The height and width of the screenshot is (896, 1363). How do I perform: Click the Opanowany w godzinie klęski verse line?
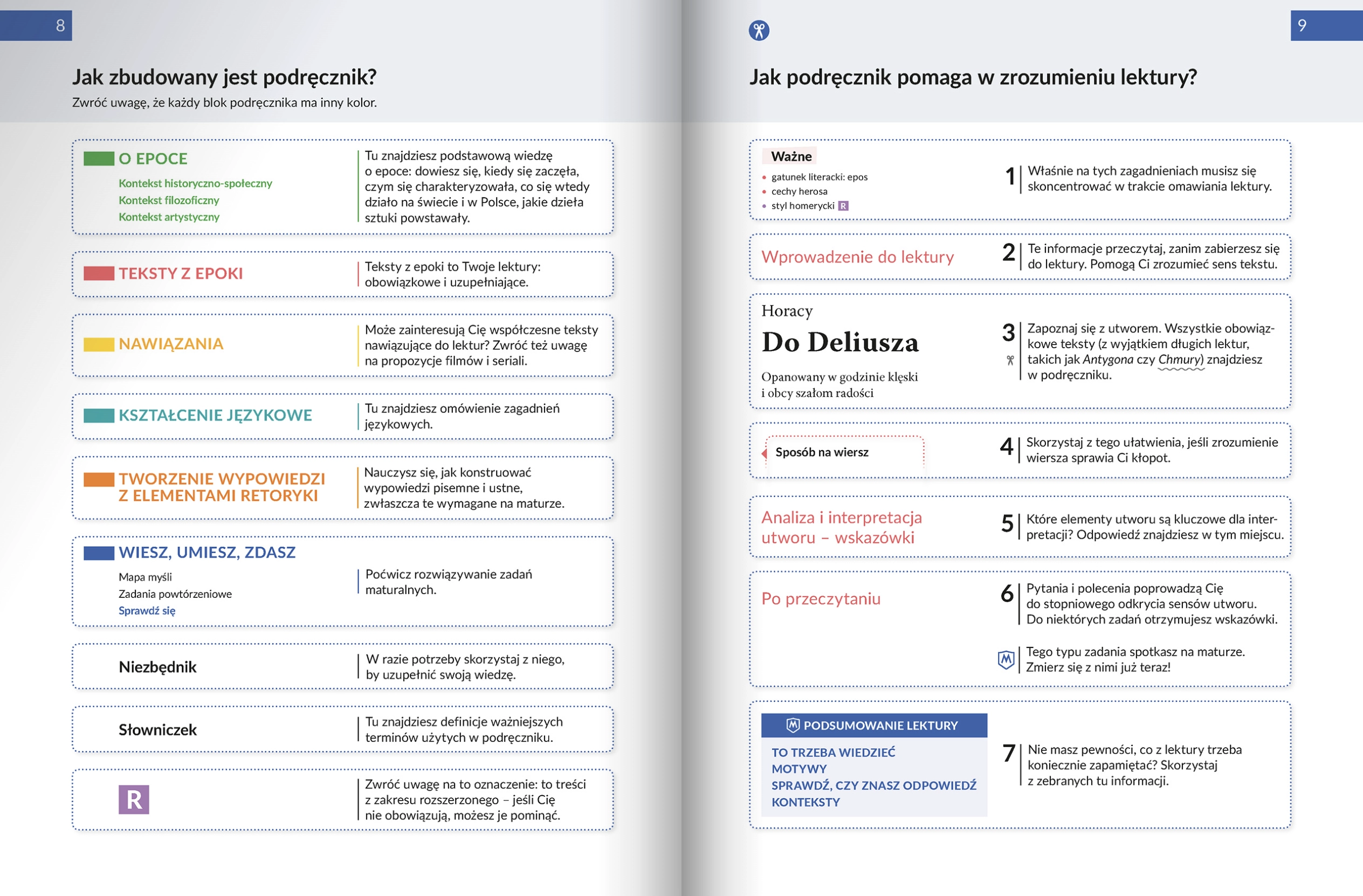839,377
